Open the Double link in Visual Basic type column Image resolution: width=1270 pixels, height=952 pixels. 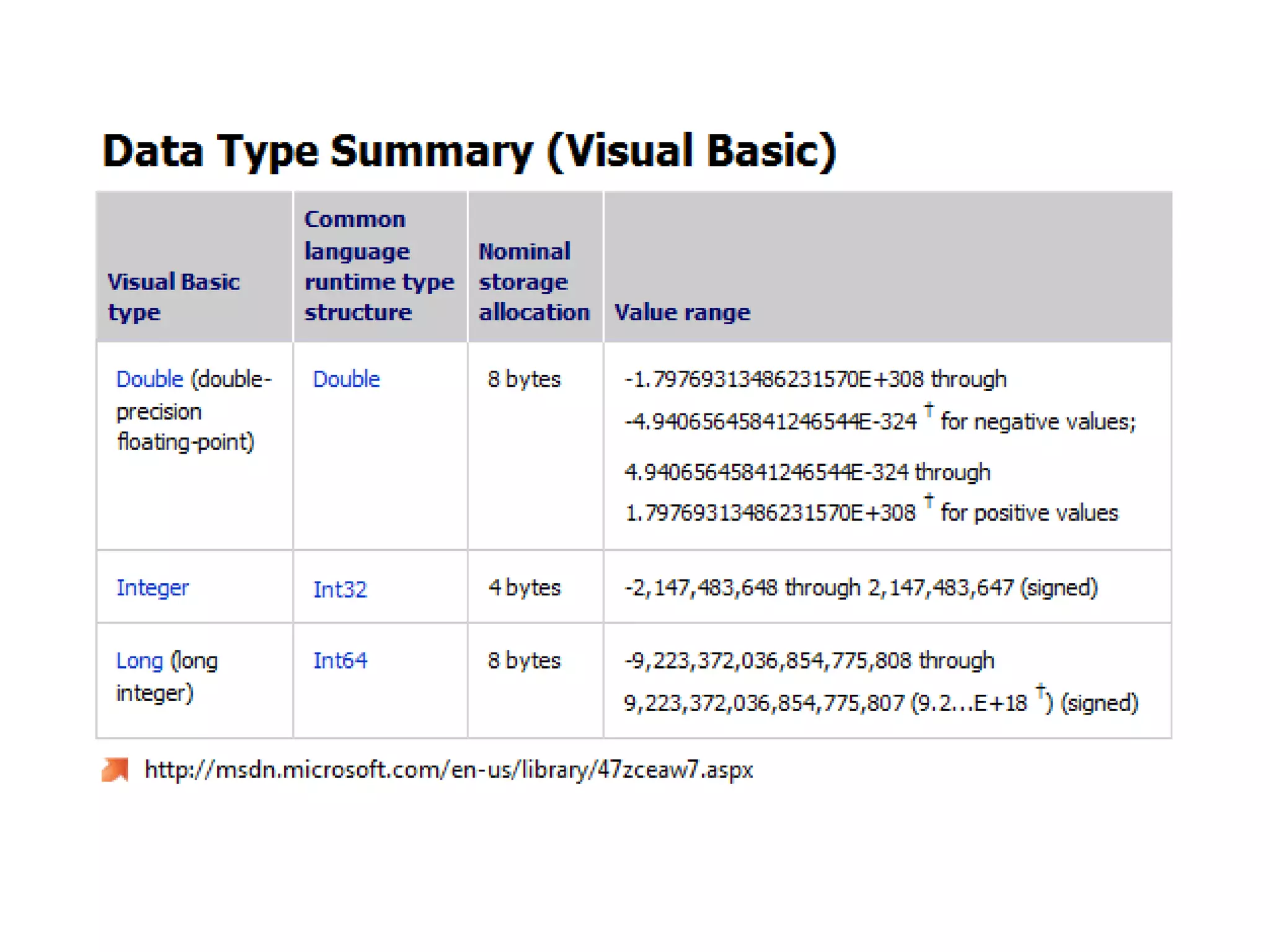(x=149, y=379)
